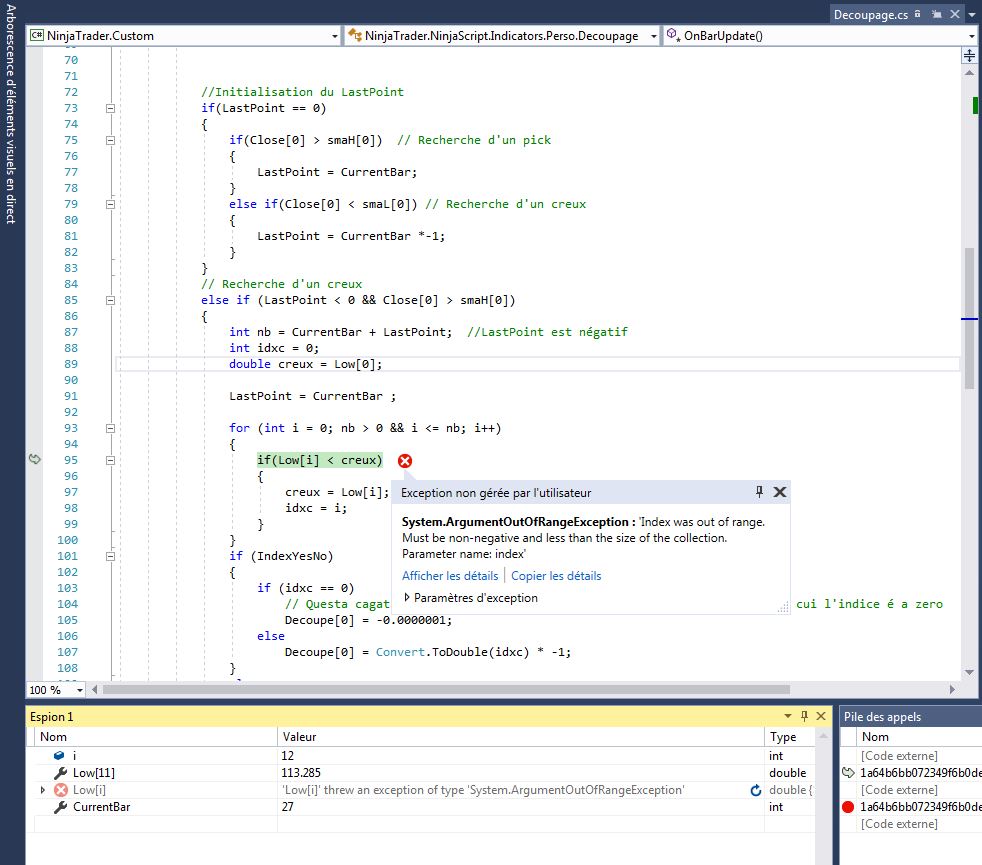Pin the Decoupage.cs tab

pos(937,15)
